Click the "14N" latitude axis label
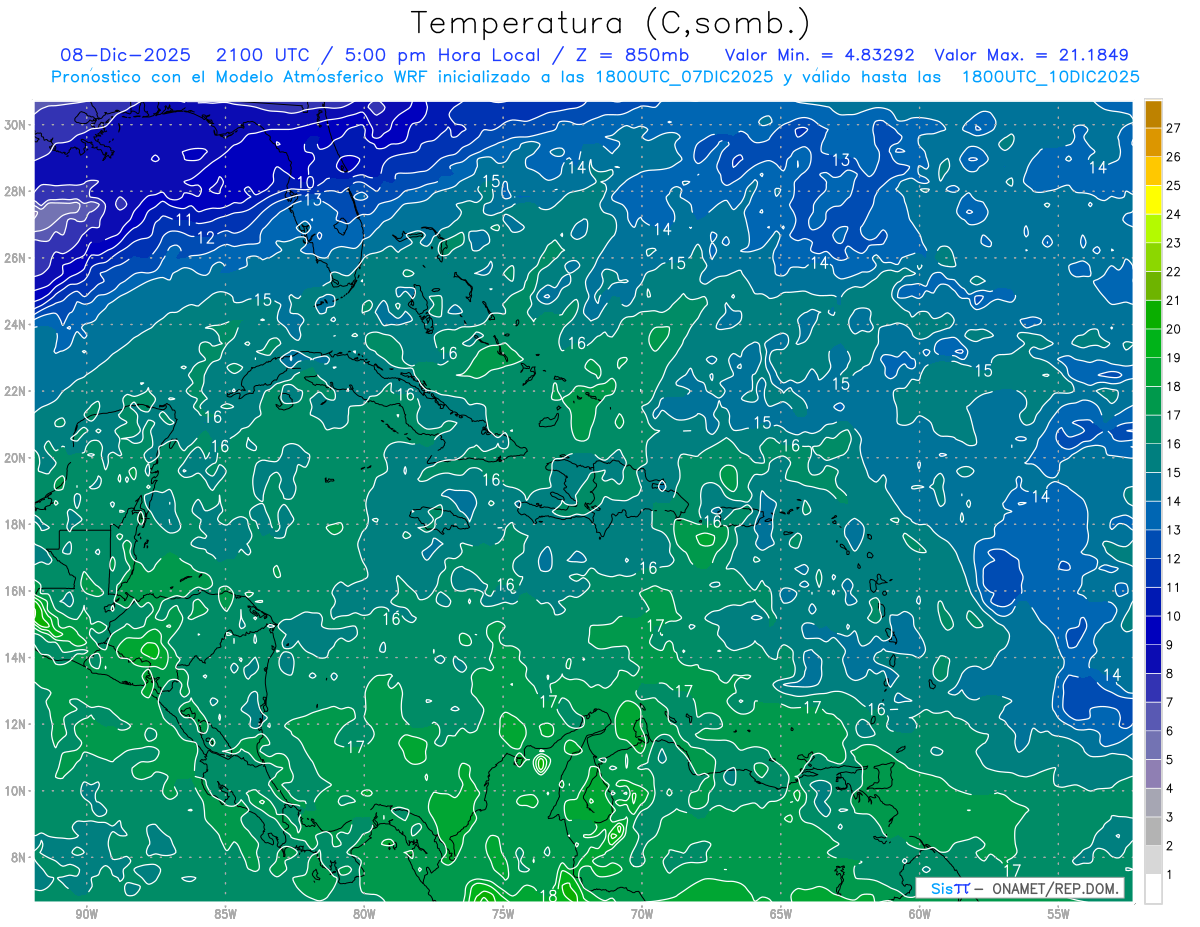The width and height of the screenshot is (1200, 927). pyautogui.click(x=16, y=657)
